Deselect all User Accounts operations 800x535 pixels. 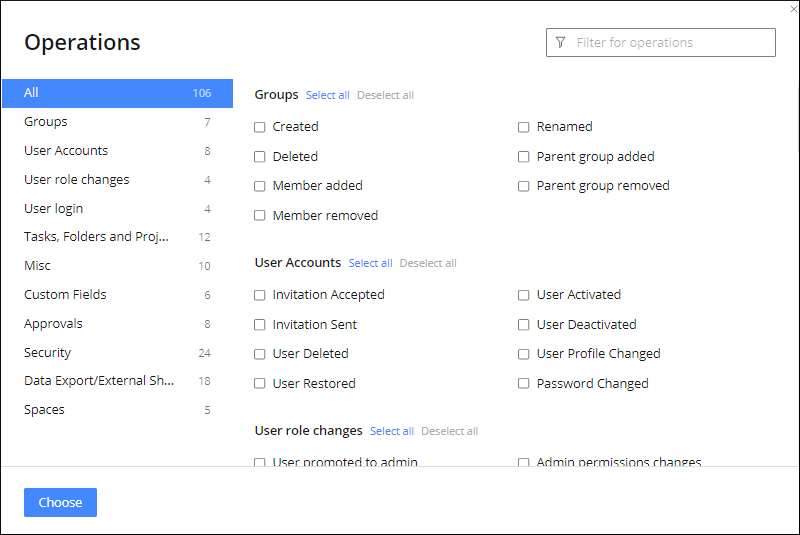[x=428, y=264]
